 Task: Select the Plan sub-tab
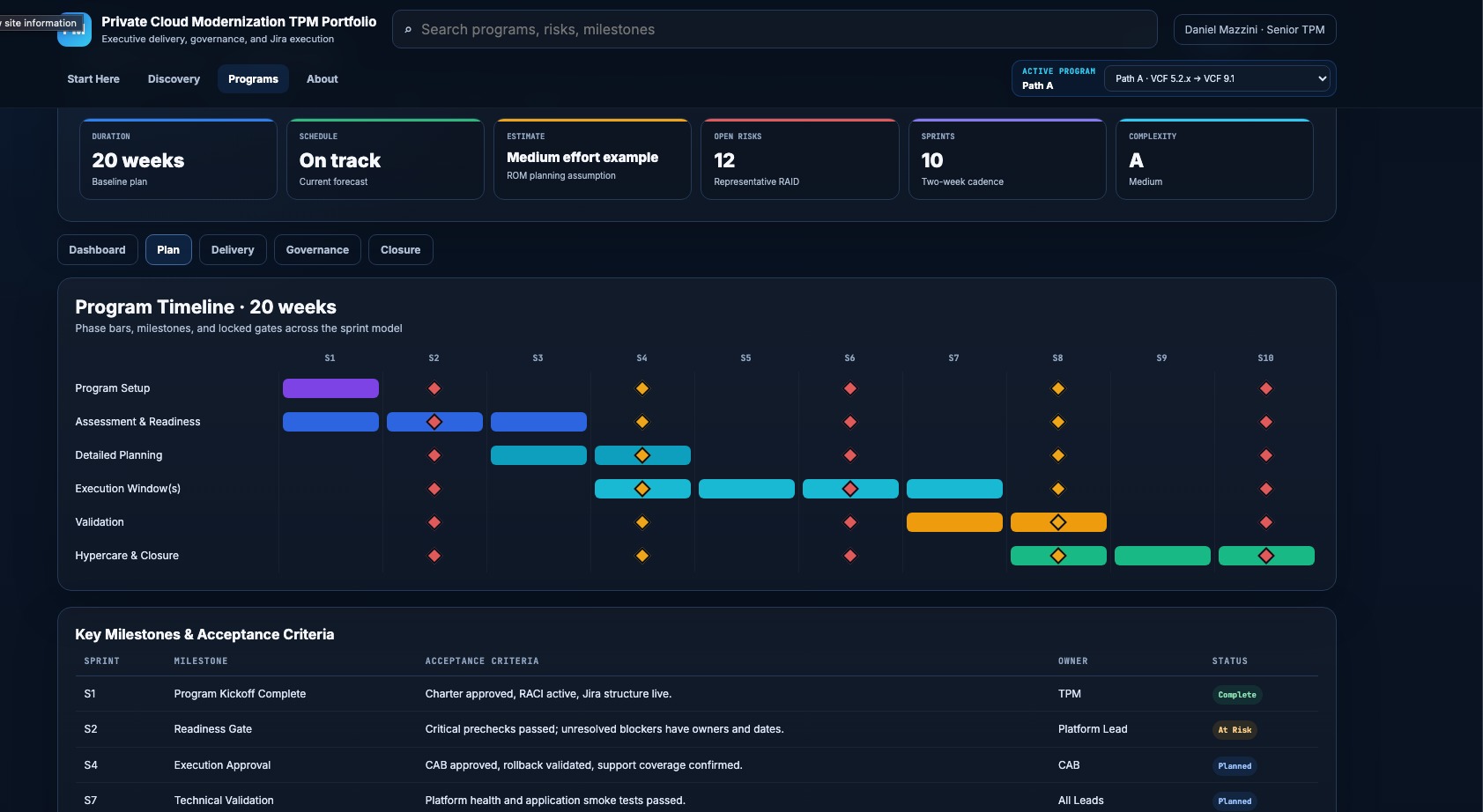168,250
